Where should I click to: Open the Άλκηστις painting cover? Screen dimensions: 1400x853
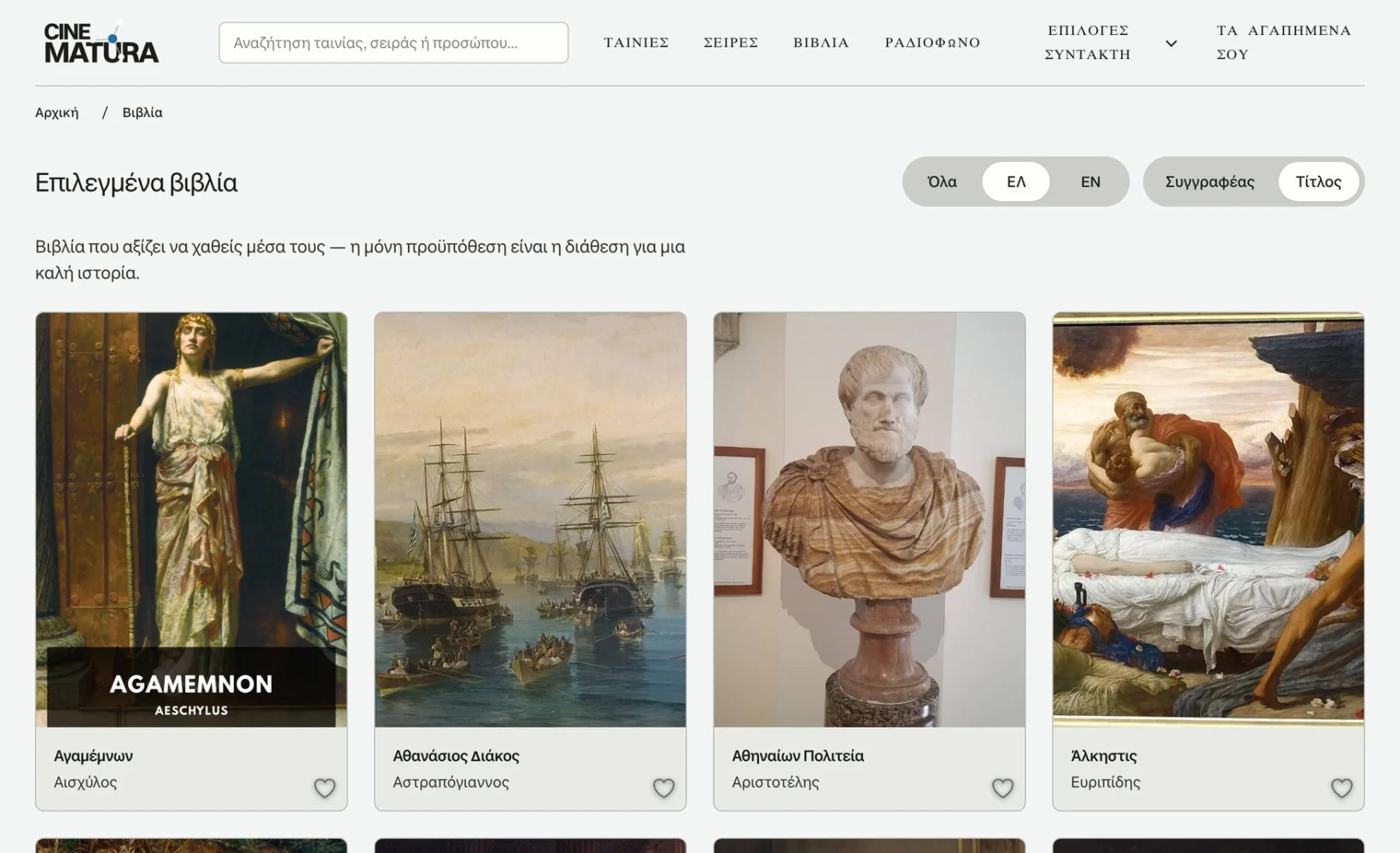(x=1209, y=519)
